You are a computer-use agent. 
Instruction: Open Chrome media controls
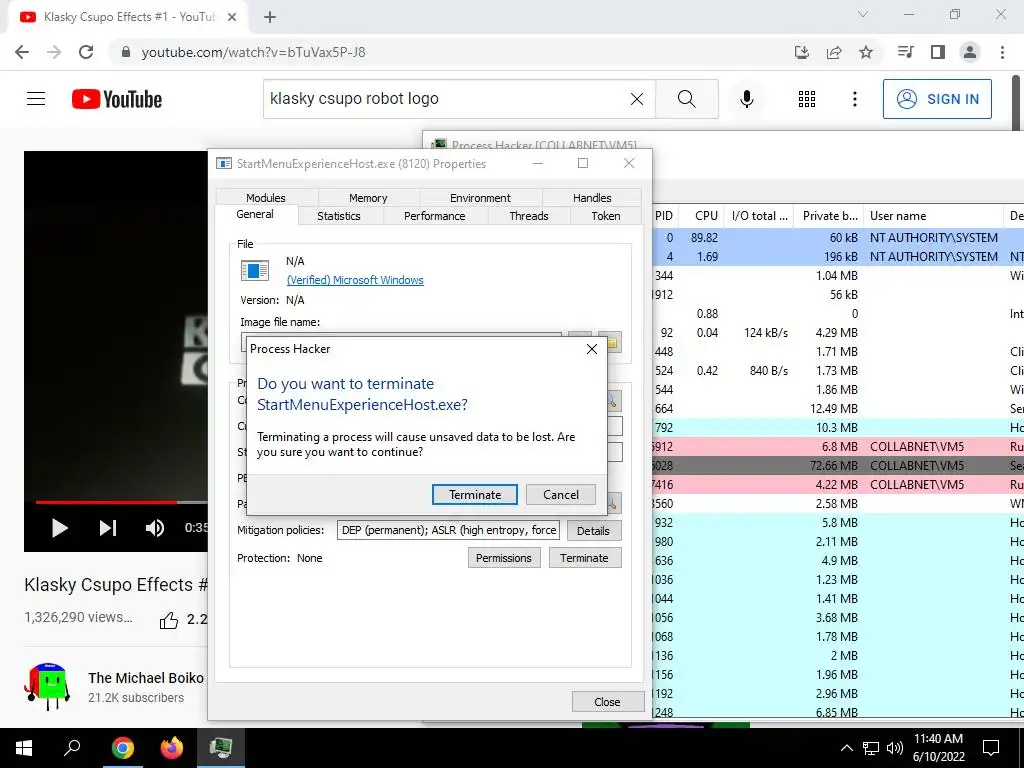coord(905,52)
